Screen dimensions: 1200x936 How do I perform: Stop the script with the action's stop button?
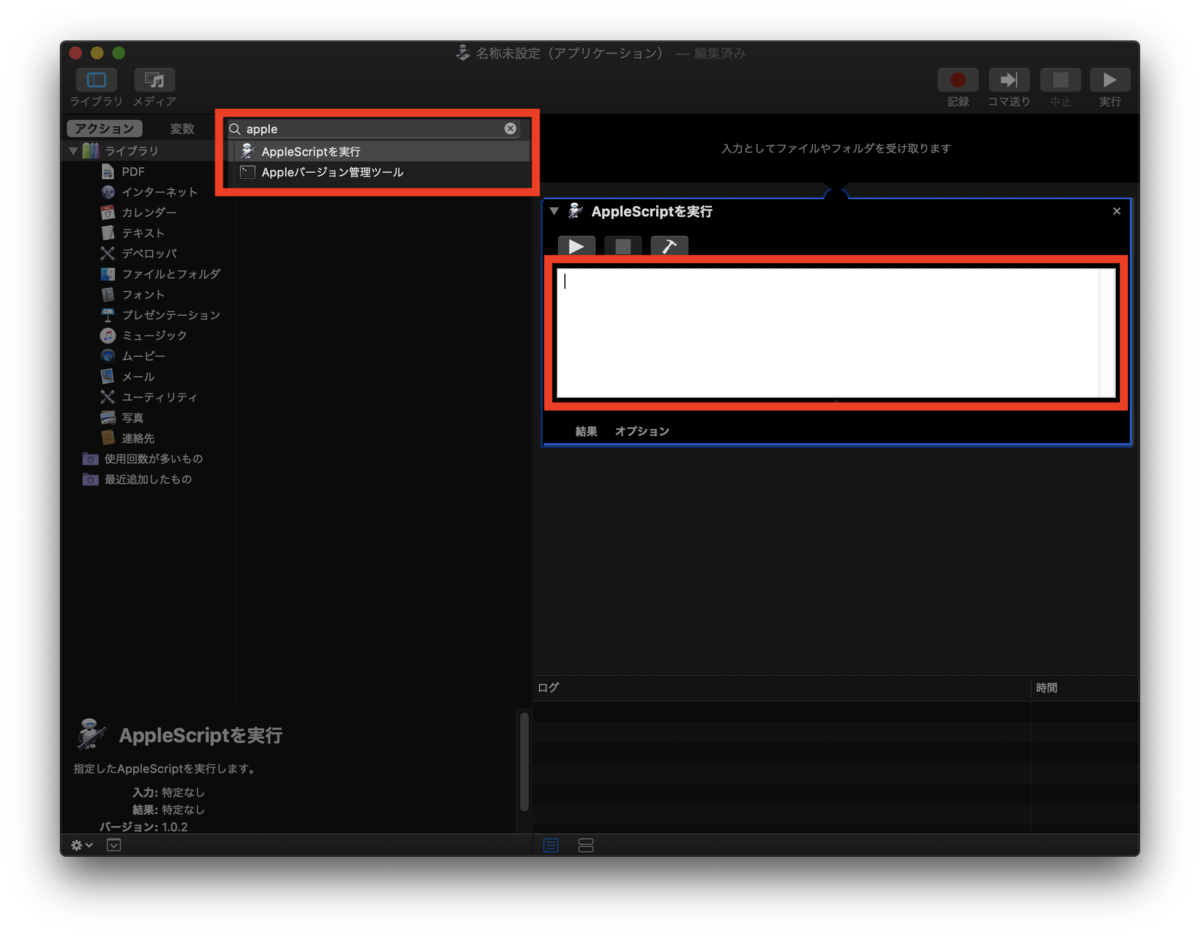tap(623, 246)
